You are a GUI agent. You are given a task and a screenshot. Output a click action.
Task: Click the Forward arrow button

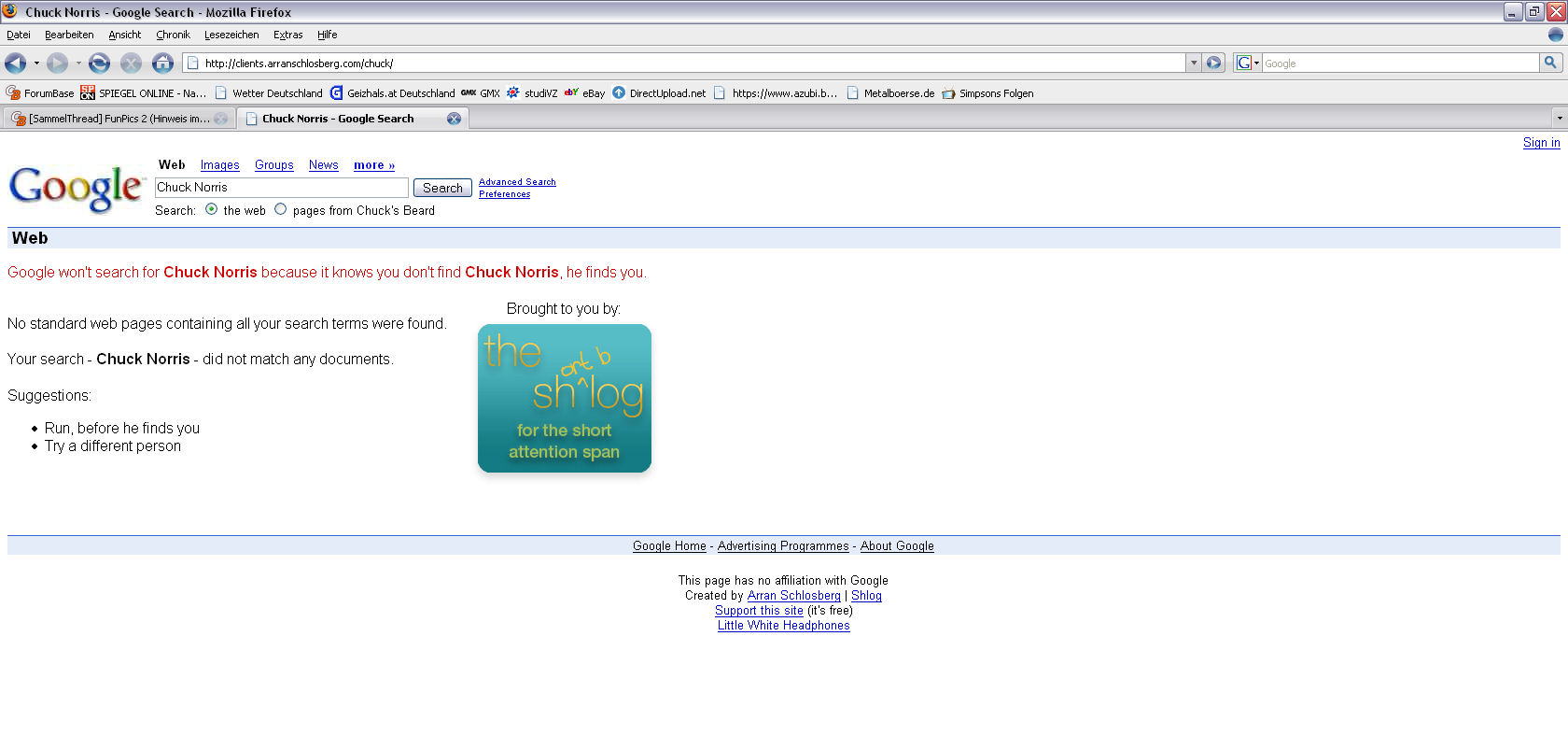tap(57, 63)
